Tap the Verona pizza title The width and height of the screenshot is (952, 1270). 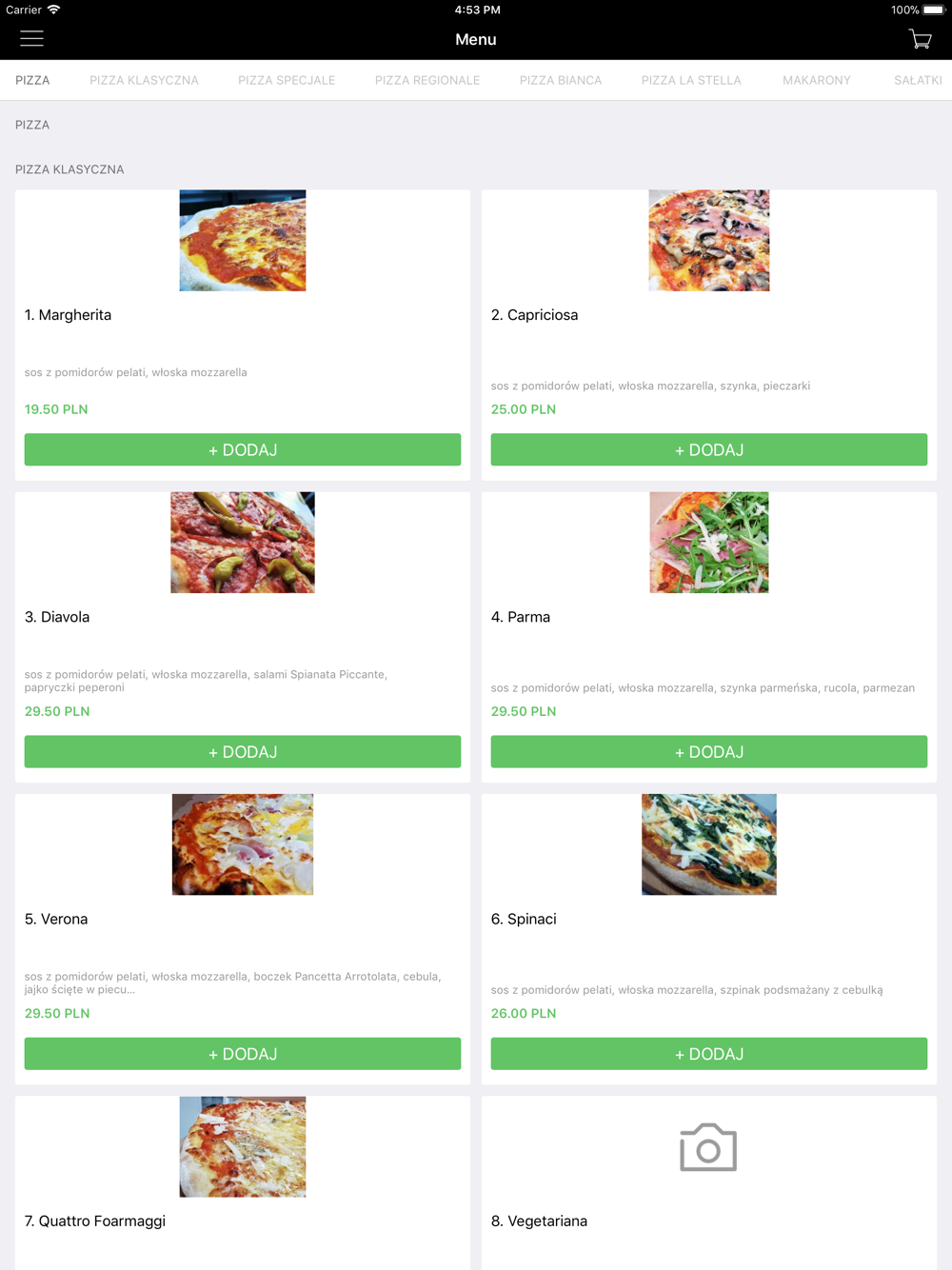point(56,919)
